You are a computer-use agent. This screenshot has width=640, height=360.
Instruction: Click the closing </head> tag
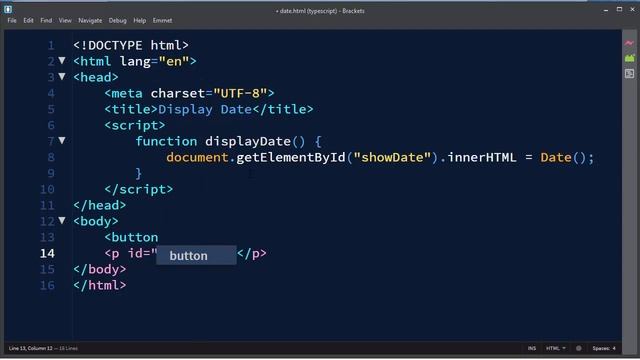100,205
